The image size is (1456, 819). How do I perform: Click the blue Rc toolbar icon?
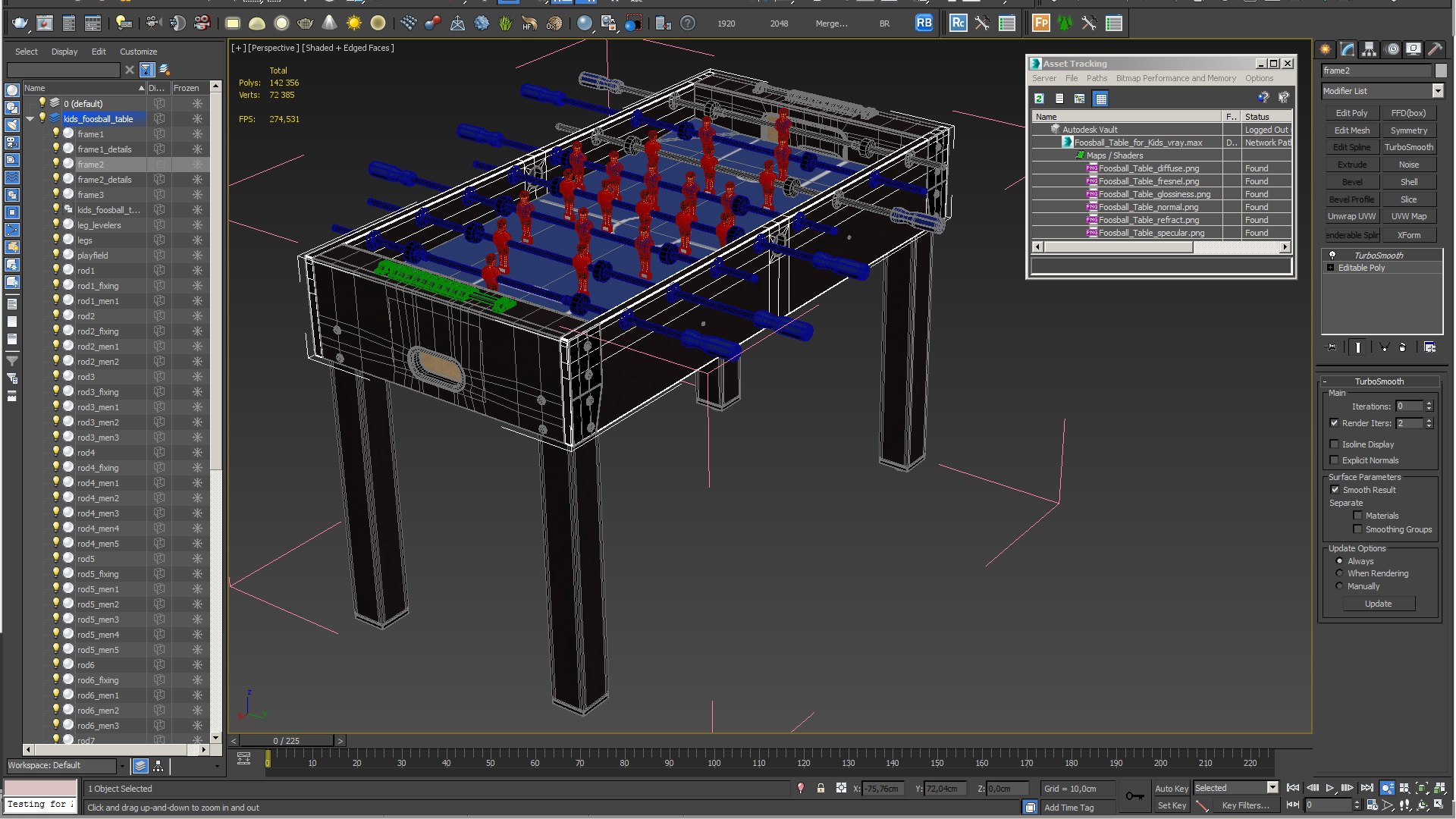[x=958, y=24]
